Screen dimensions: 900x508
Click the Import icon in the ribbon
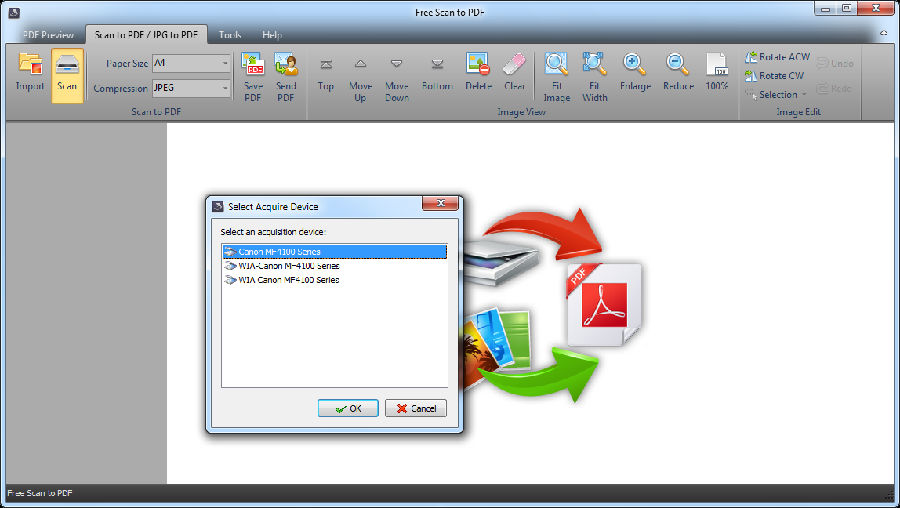coord(29,72)
